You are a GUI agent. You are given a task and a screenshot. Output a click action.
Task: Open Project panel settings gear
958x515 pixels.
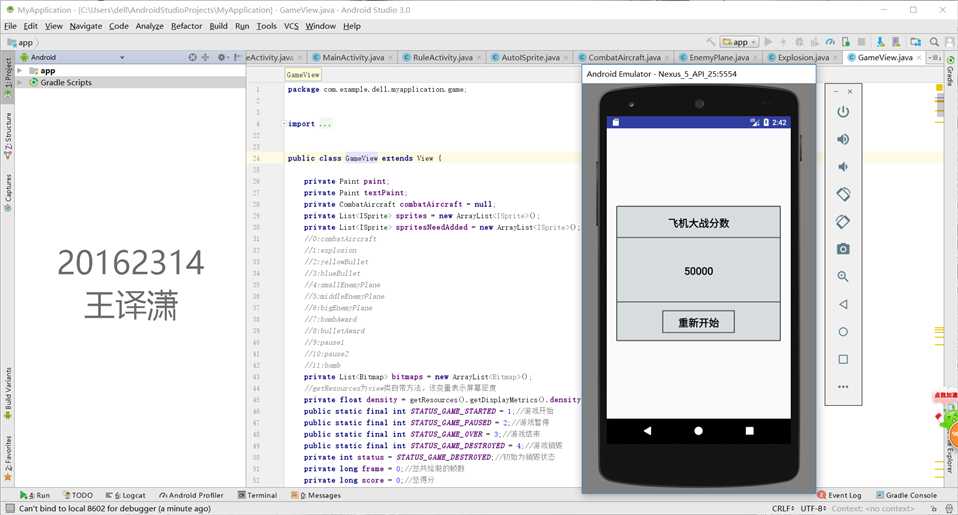click(x=221, y=57)
